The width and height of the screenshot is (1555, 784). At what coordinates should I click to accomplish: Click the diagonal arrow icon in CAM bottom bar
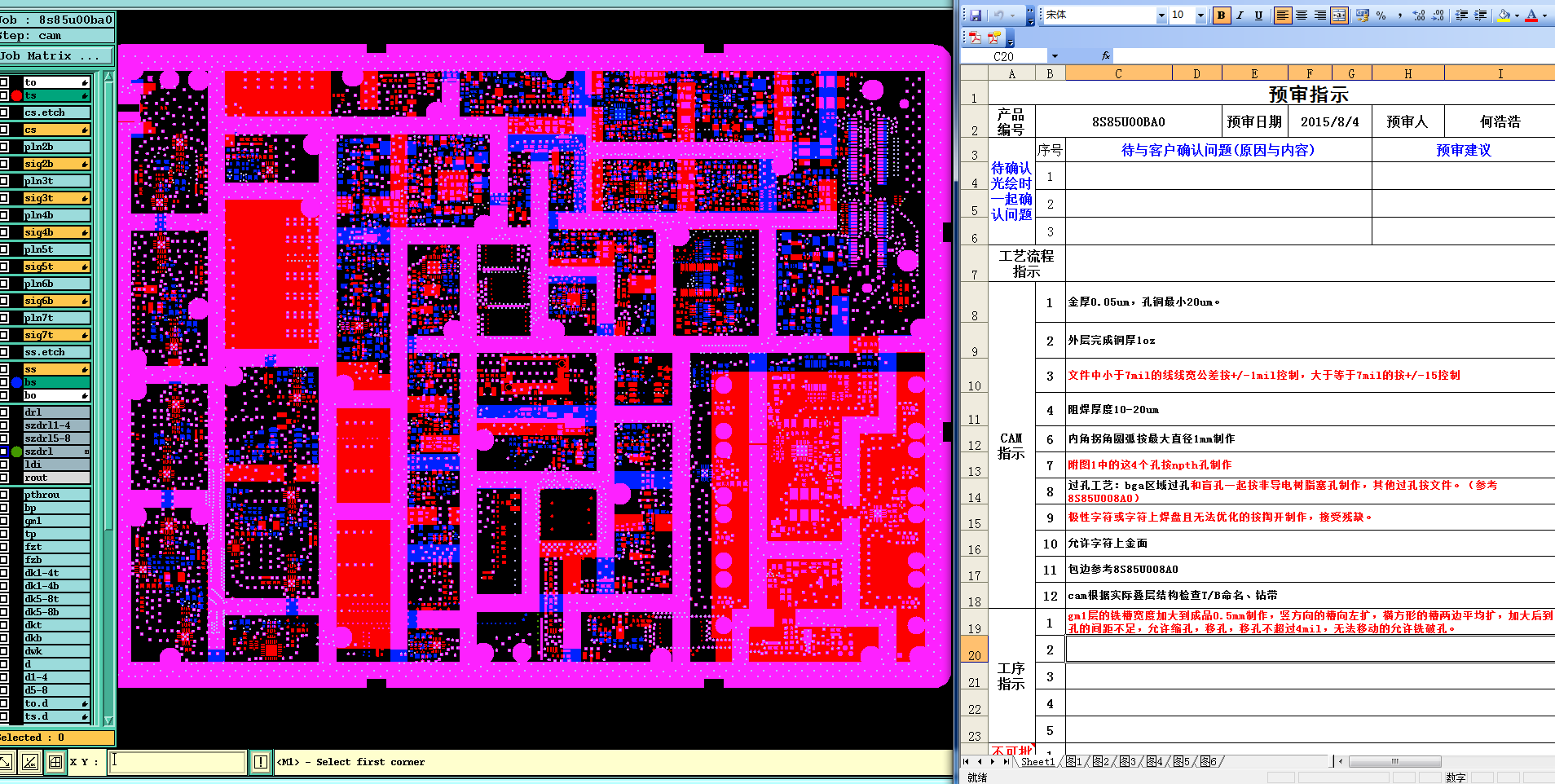pos(6,762)
